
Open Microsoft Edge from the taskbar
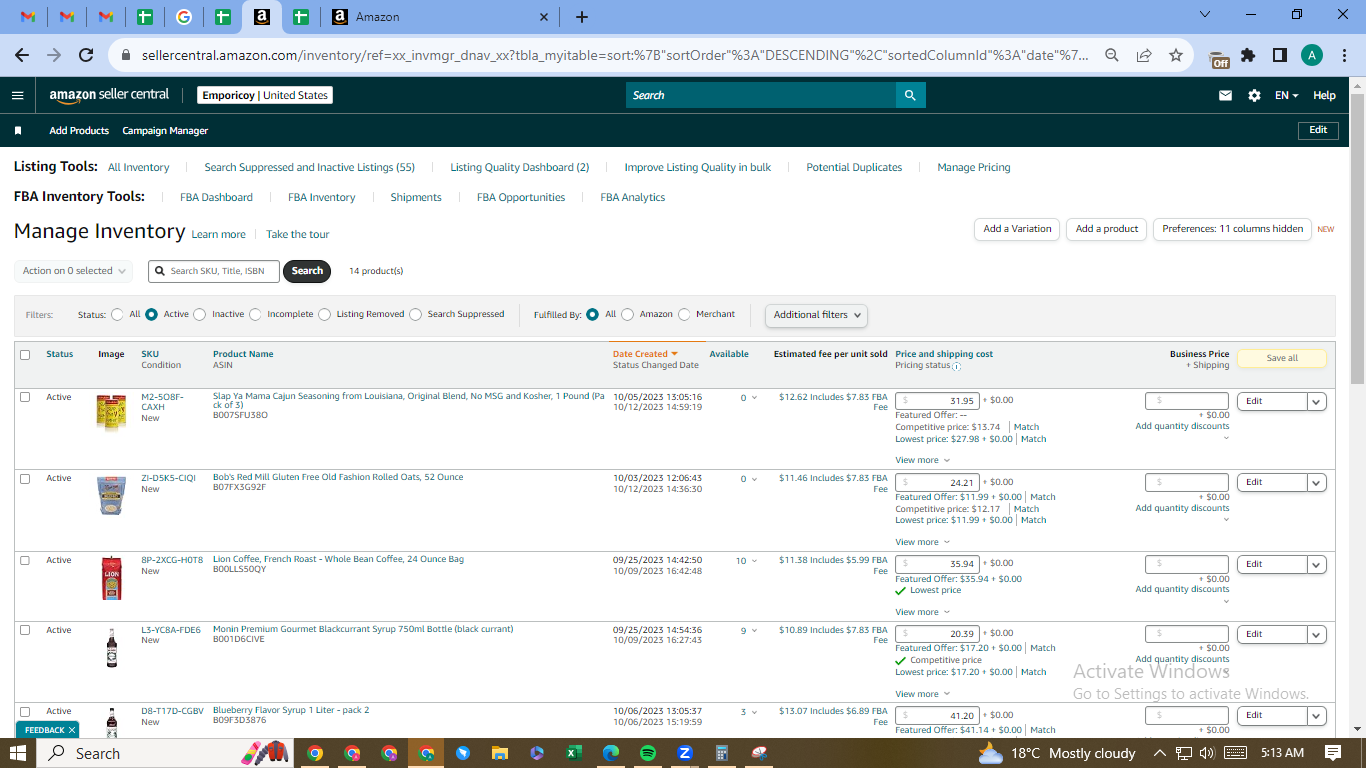coord(611,753)
